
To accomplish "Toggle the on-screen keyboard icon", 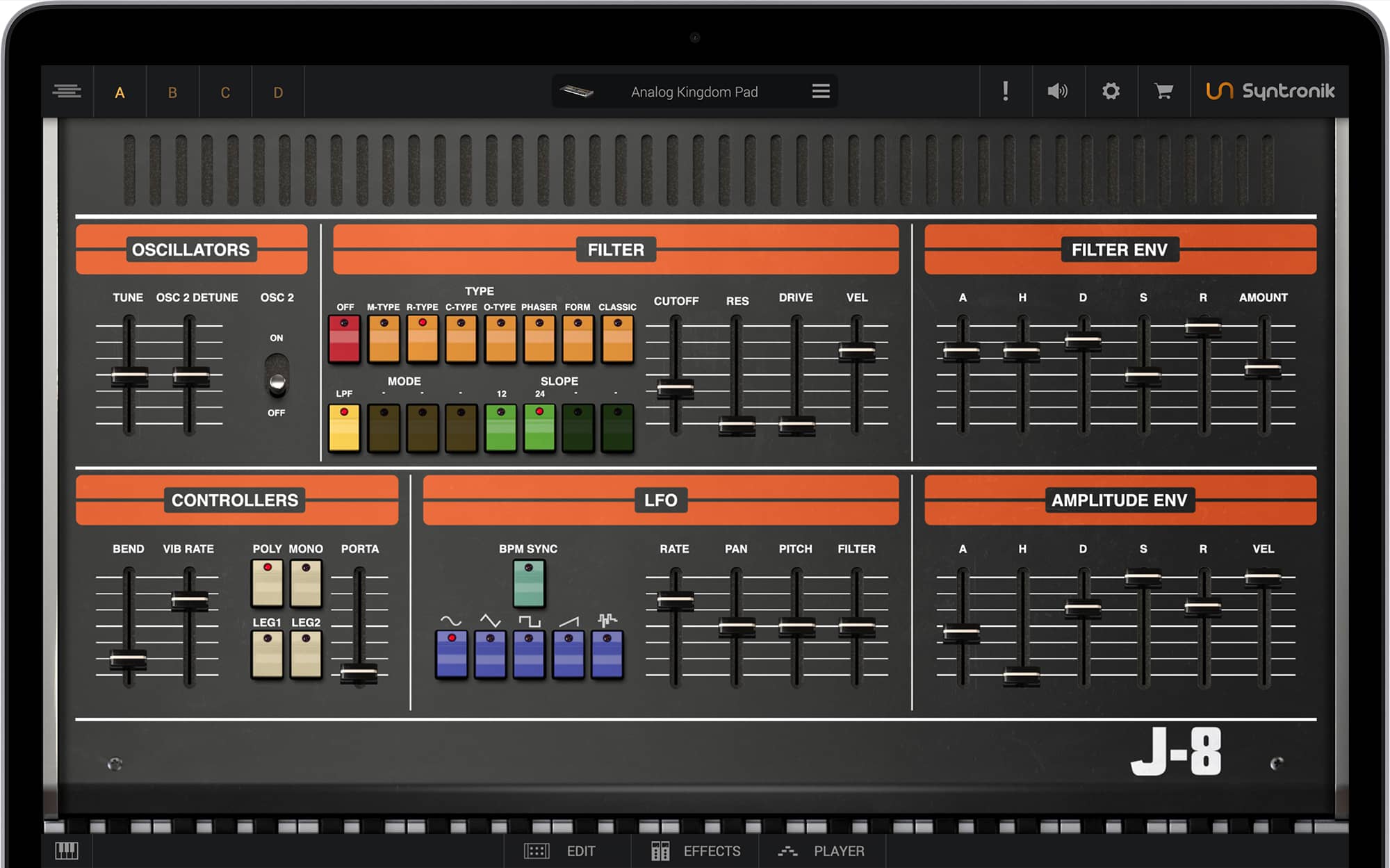I will pyautogui.click(x=67, y=851).
